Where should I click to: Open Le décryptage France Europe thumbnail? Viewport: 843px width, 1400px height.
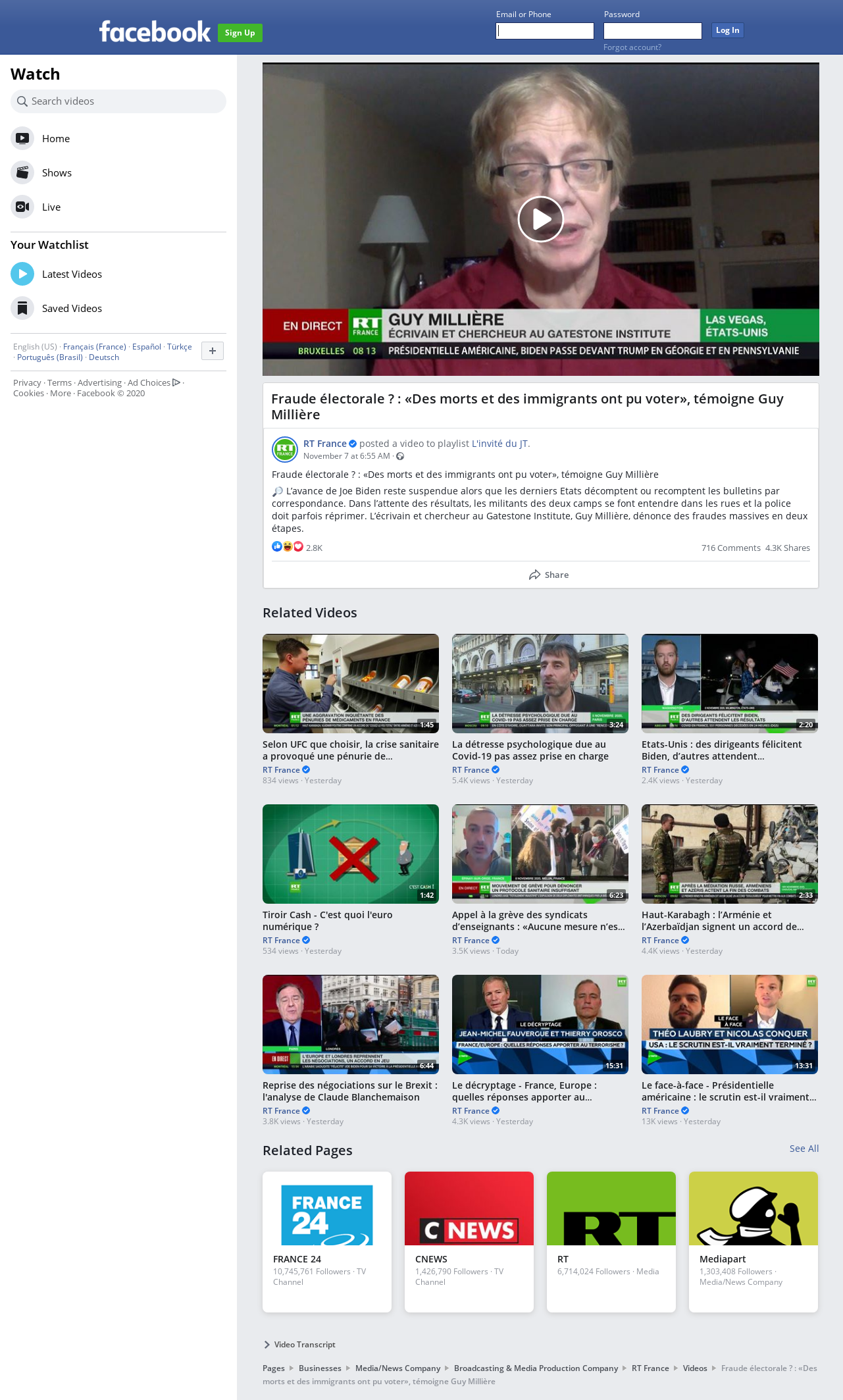tap(540, 1024)
